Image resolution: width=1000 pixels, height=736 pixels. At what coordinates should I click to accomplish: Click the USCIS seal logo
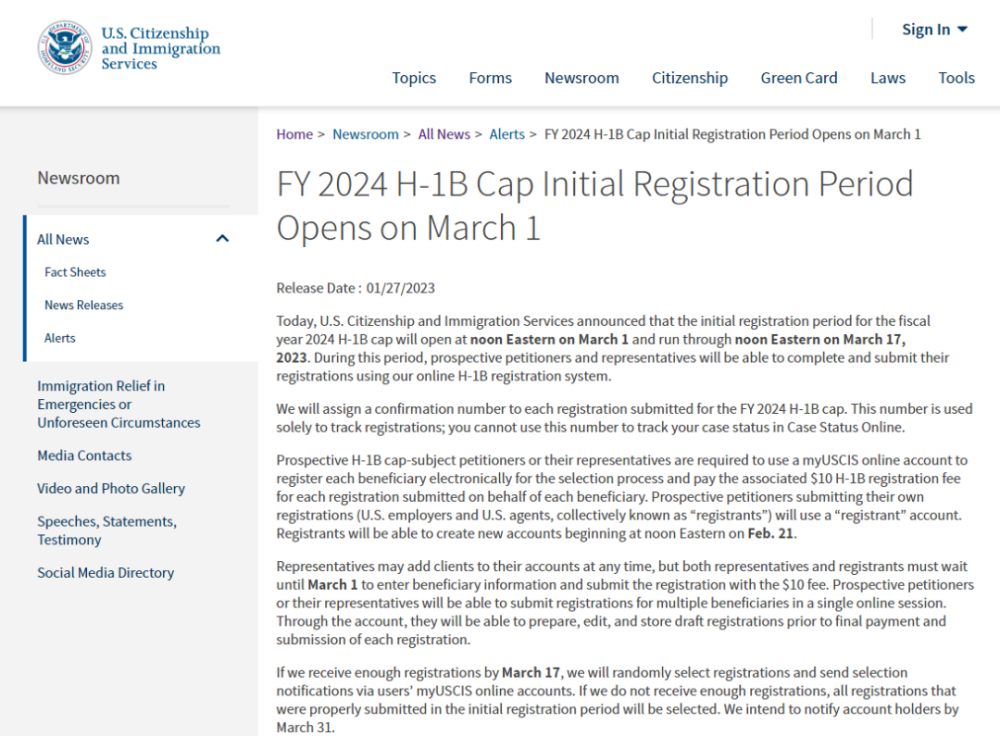[65, 48]
